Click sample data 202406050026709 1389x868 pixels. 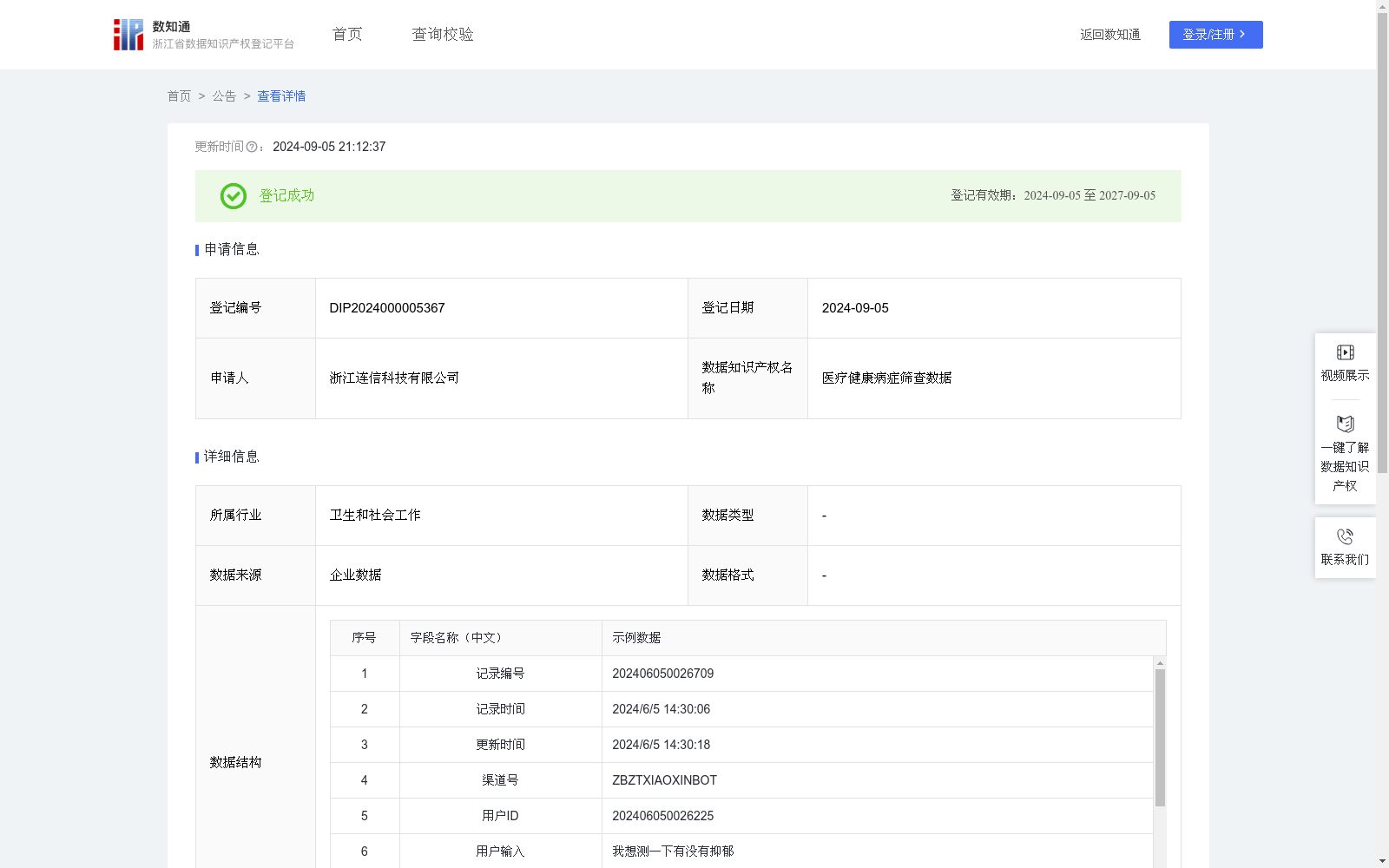point(663,674)
